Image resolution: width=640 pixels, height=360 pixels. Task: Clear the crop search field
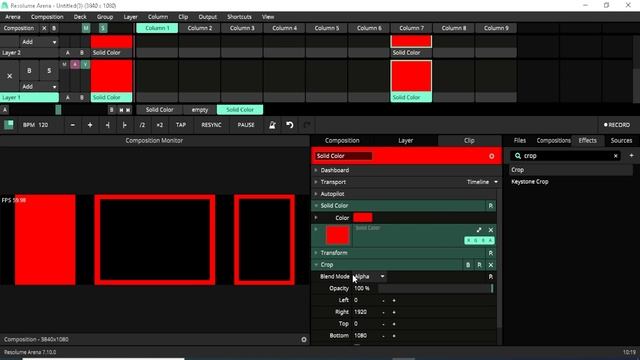[x=616, y=156]
